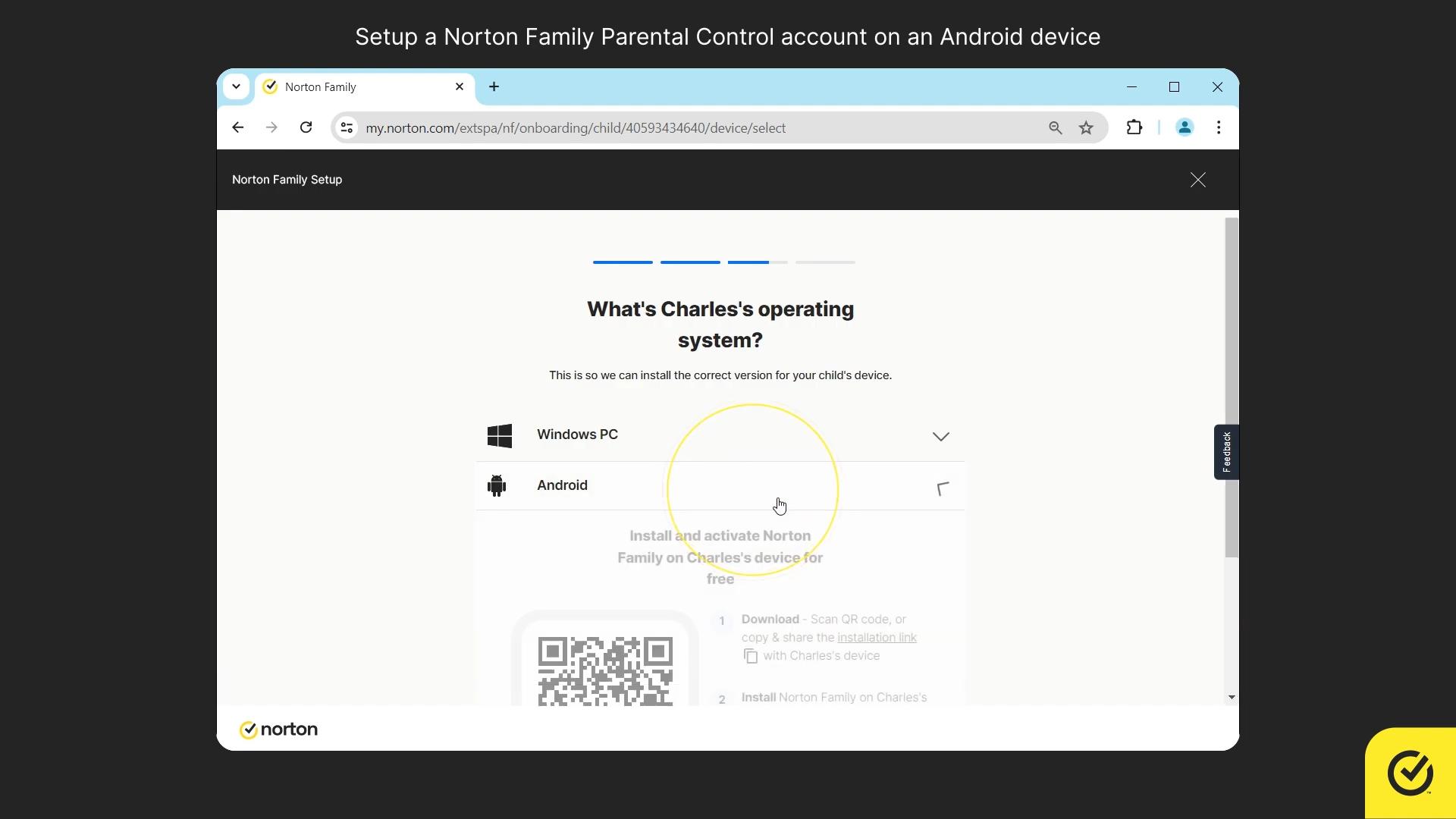The width and height of the screenshot is (1456, 819).
Task: Open site information icon in address bar
Action: click(347, 127)
